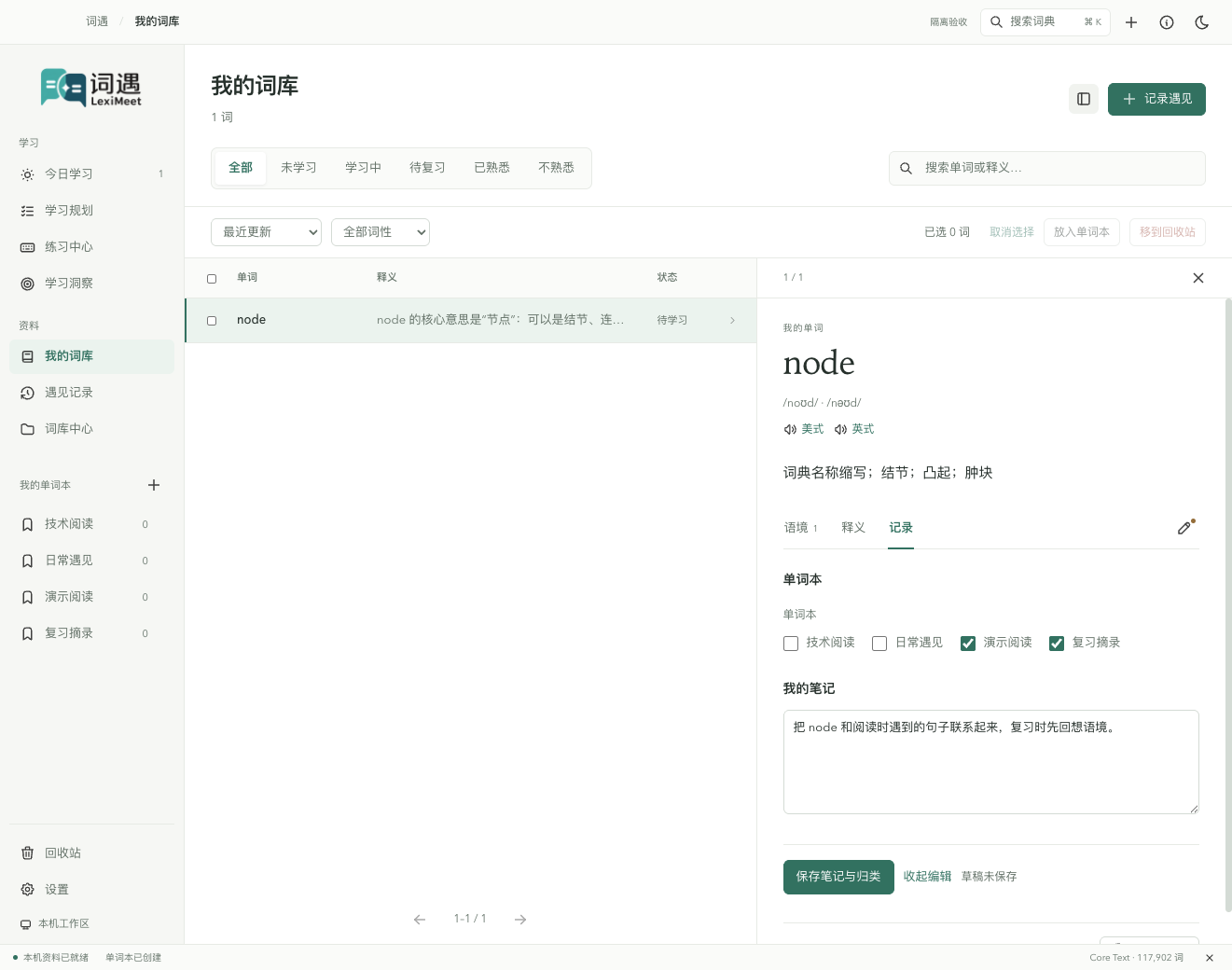Viewport: 1232px width, 970px height.
Task: Click the 收起编辑 link
Action: 927,877
